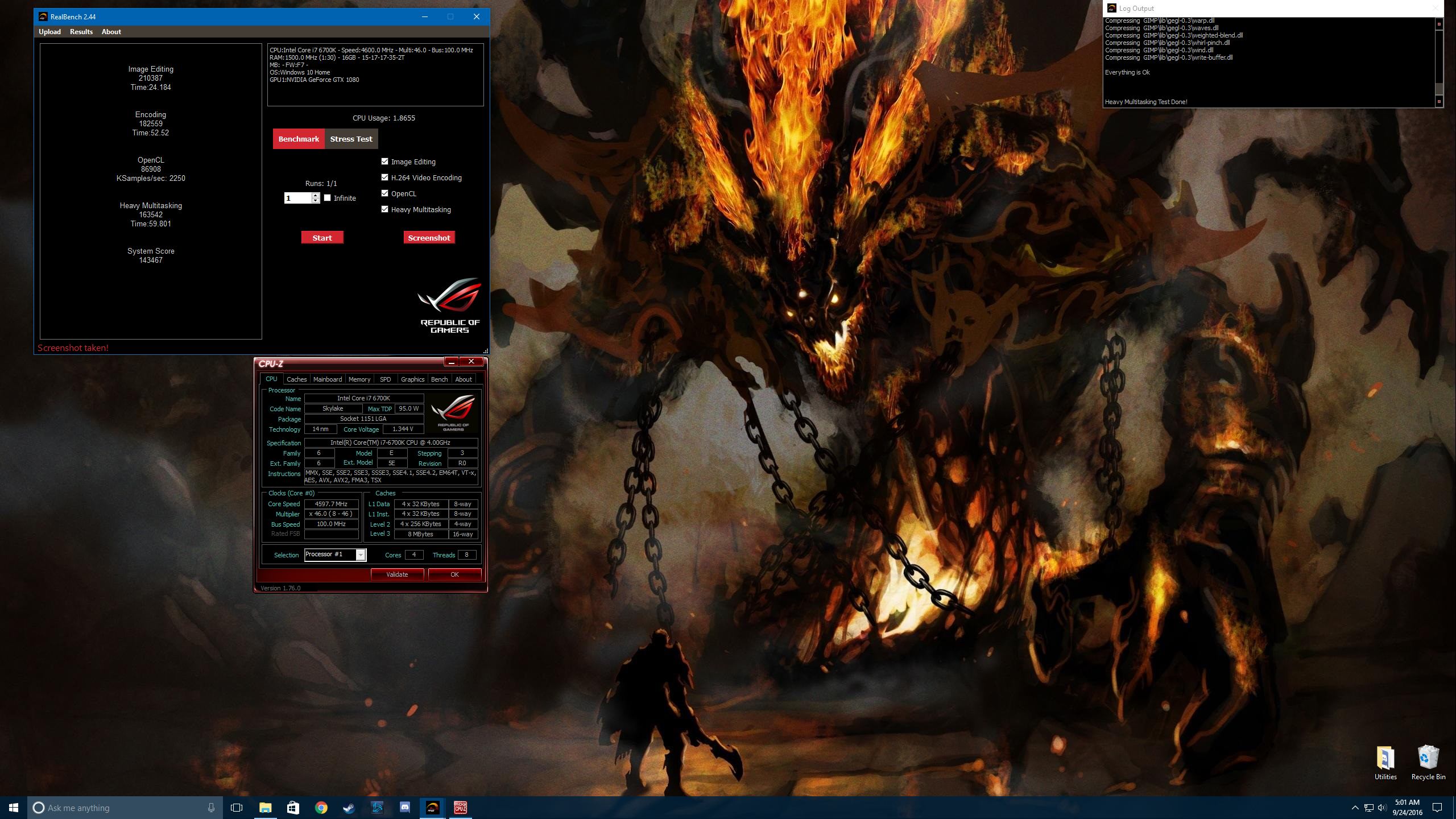Enable Infinite runs checkbox
Viewport: 1456px width, 819px height.
pyautogui.click(x=328, y=198)
